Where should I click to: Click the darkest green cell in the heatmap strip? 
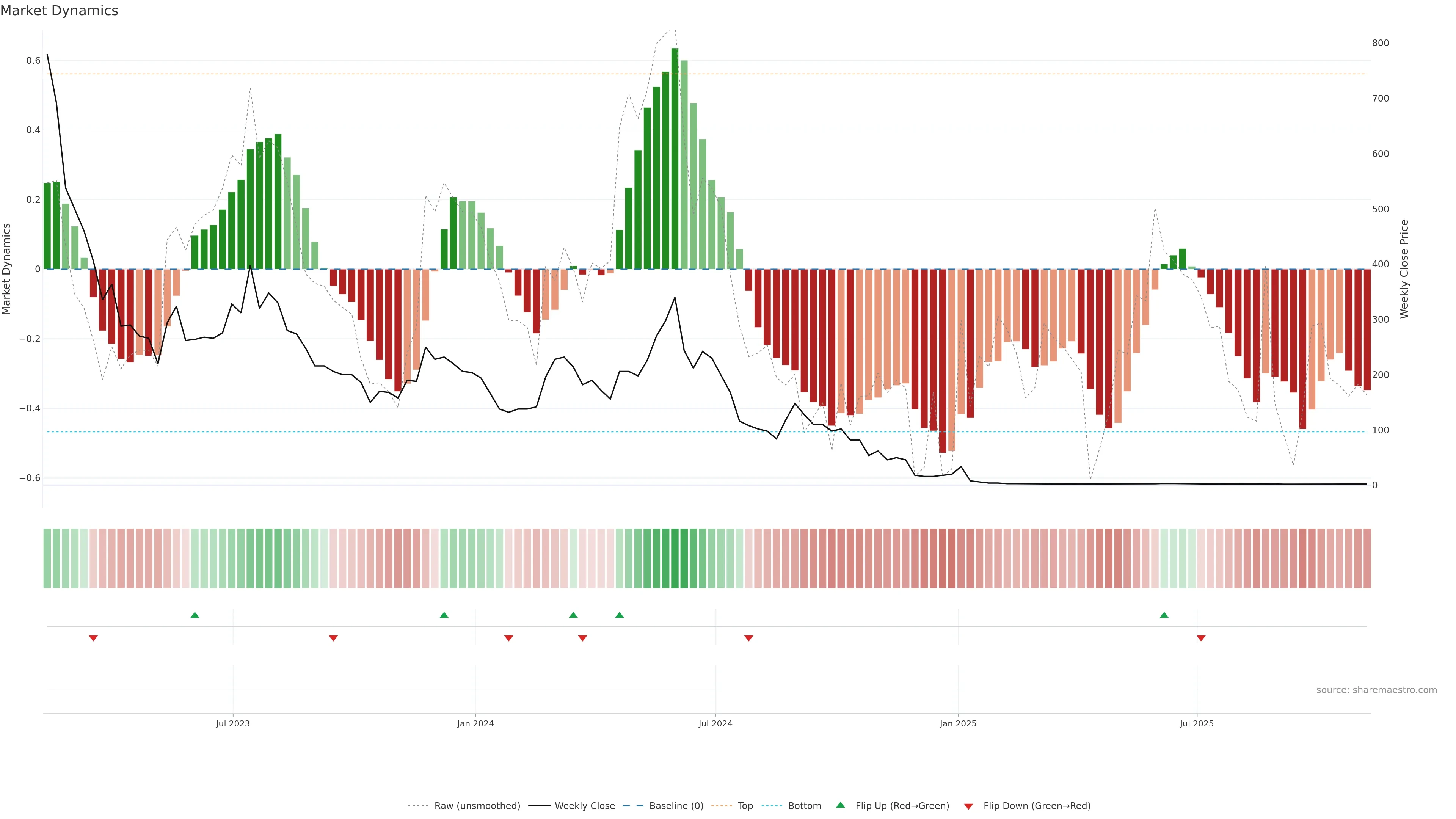pyautogui.click(x=675, y=559)
